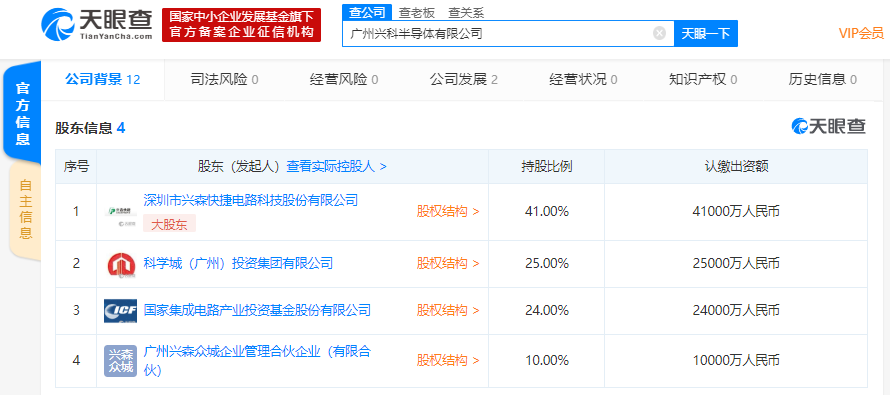Click the red 官方备案企业征信机构 banner
890x395 pixels.
pos(241,25)
